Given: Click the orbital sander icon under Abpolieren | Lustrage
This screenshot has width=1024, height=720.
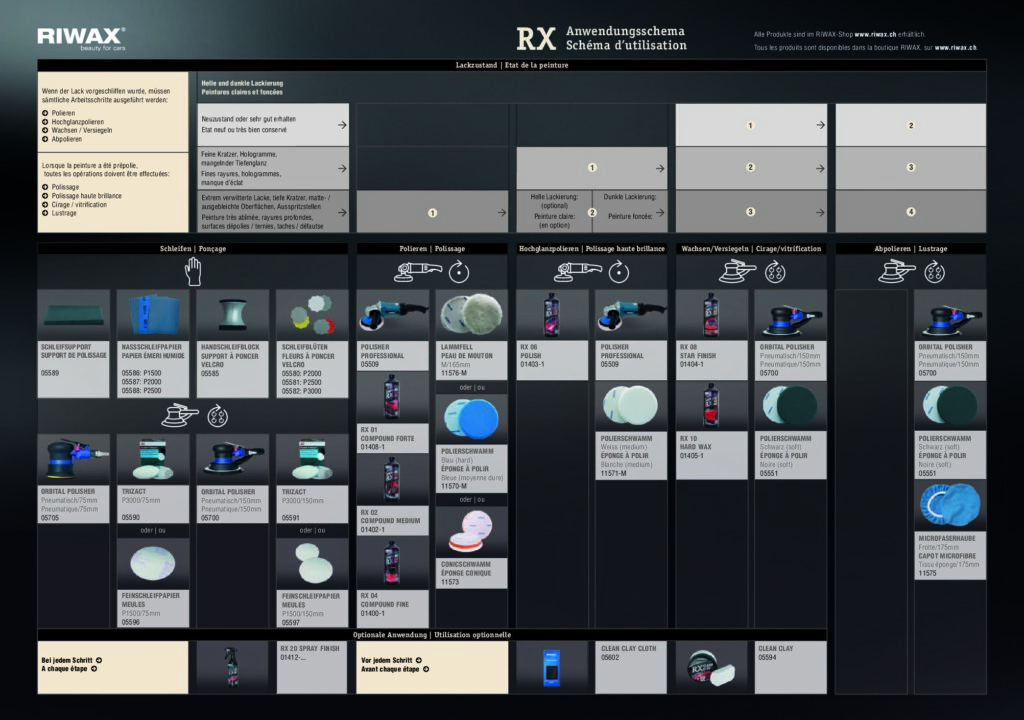Looking at the screenshot, I should click(x=897, y=272).
